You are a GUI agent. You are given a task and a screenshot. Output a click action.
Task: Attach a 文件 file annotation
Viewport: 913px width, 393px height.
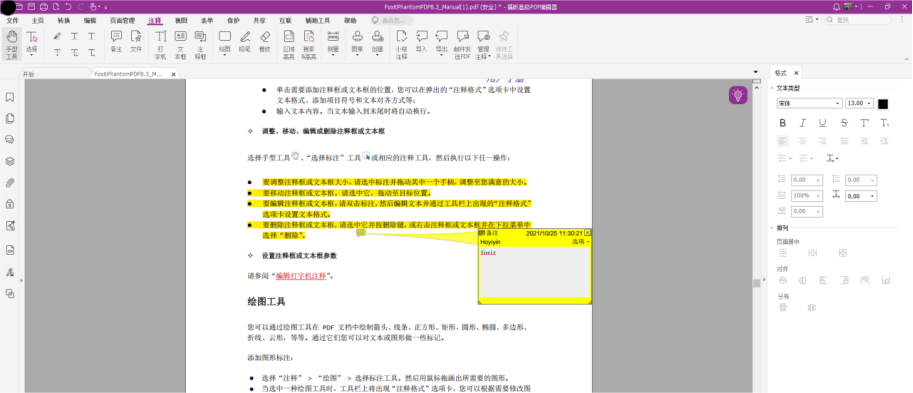pyautogui.click(x=136, y=42)
